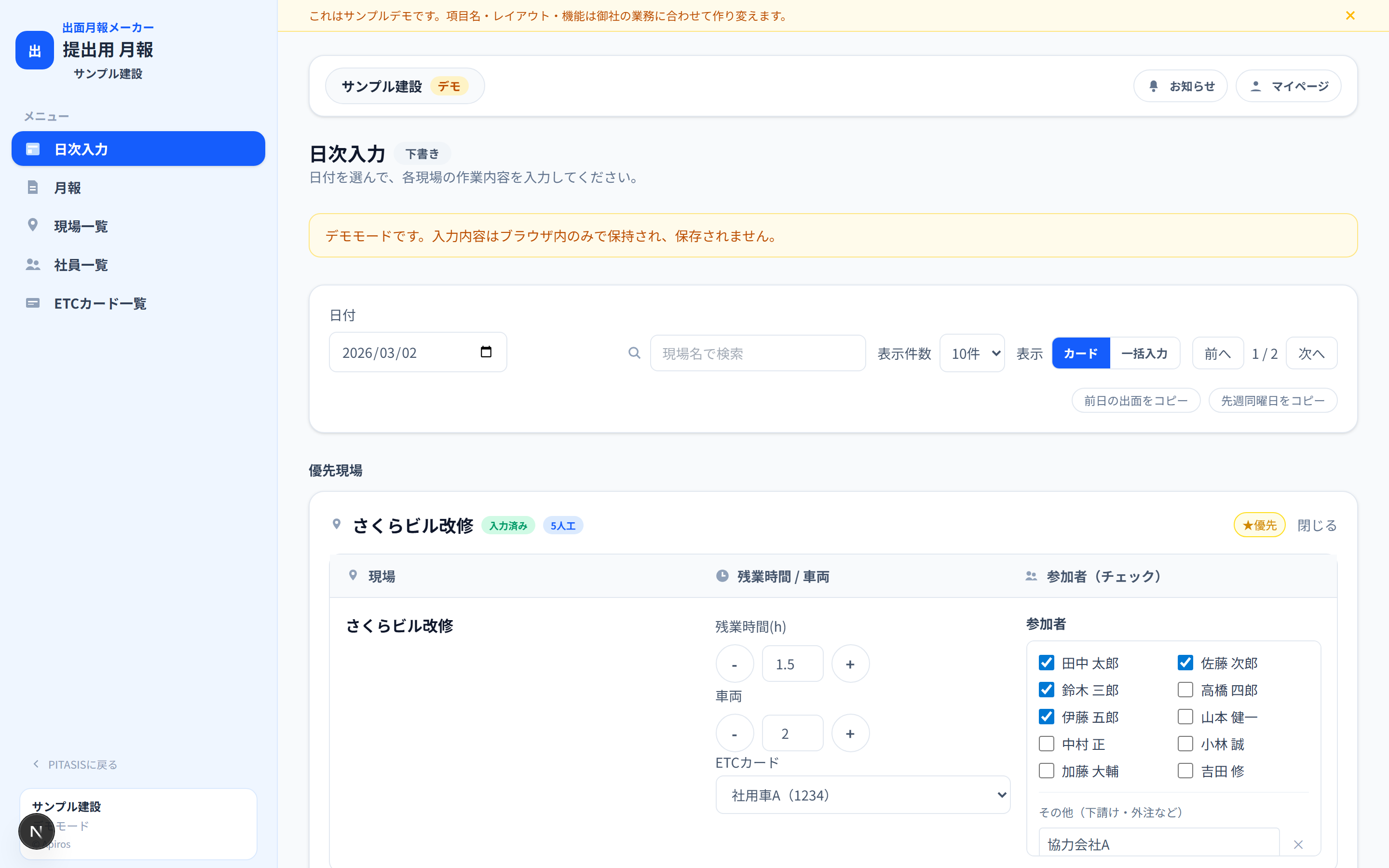Check 吉田 修 participant
The height and width of the screenshot is (868, 1389).
pos(1185,771)
